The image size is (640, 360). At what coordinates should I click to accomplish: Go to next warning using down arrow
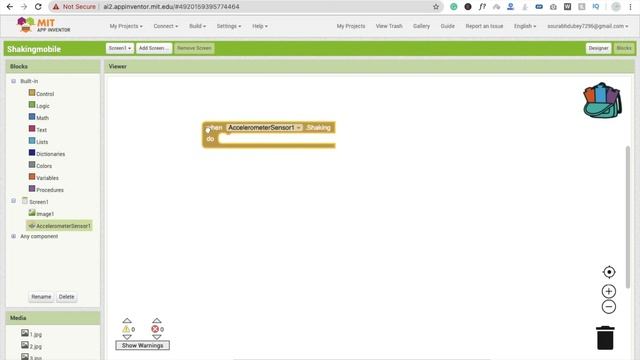pyautogui.click(x=127, y=337)
